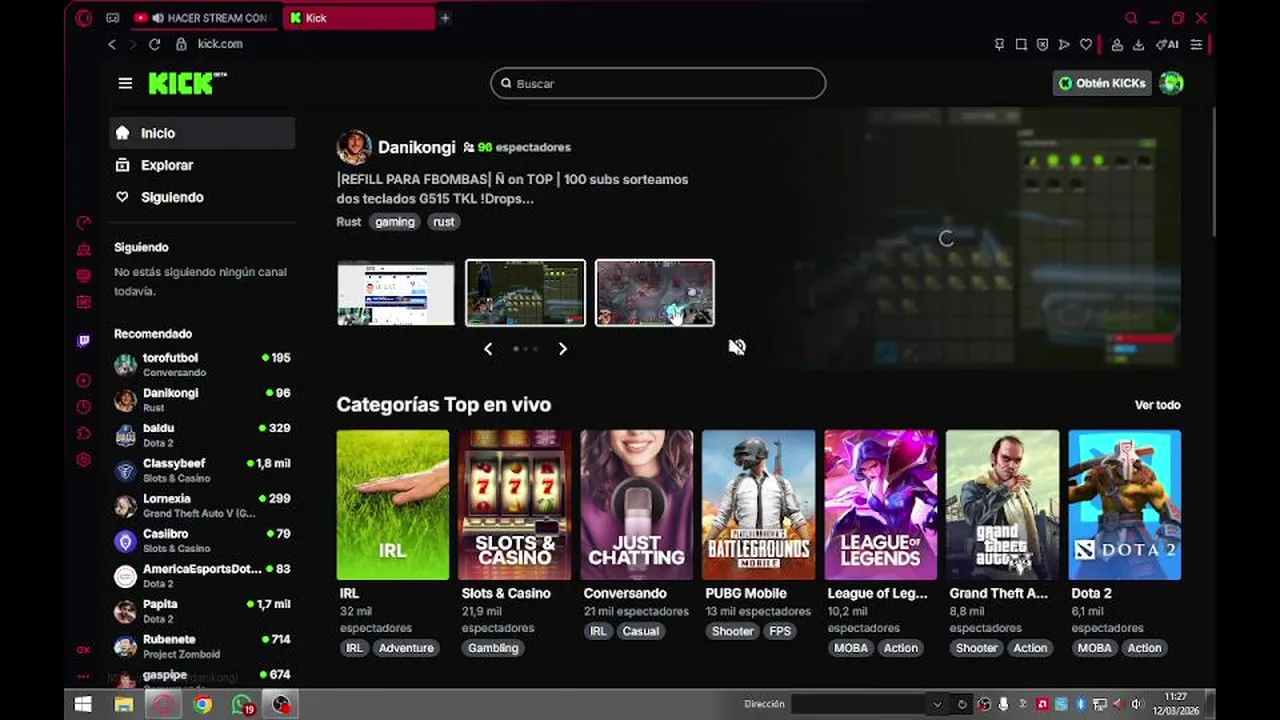This screenshot has width=1280, height=720.
Task: Open the Just Chatting category card
Action: tap(637, 505)
